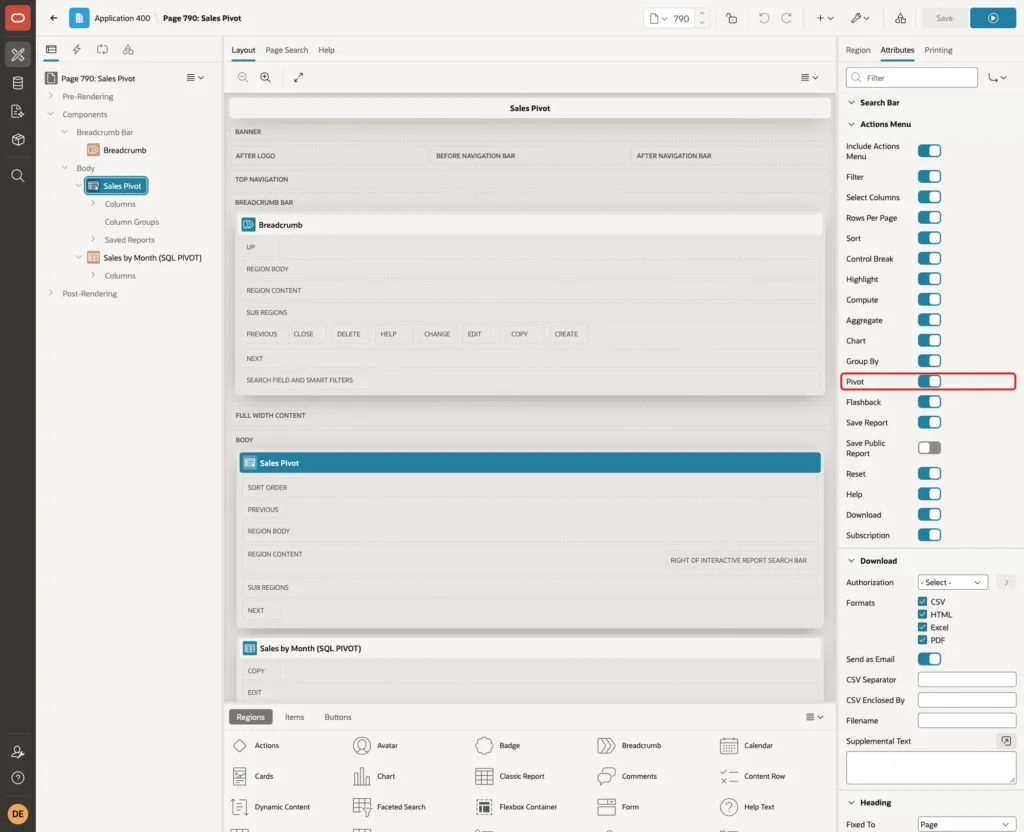
Task: Open Team Development icon in sidebar
Action: (18, 111)
